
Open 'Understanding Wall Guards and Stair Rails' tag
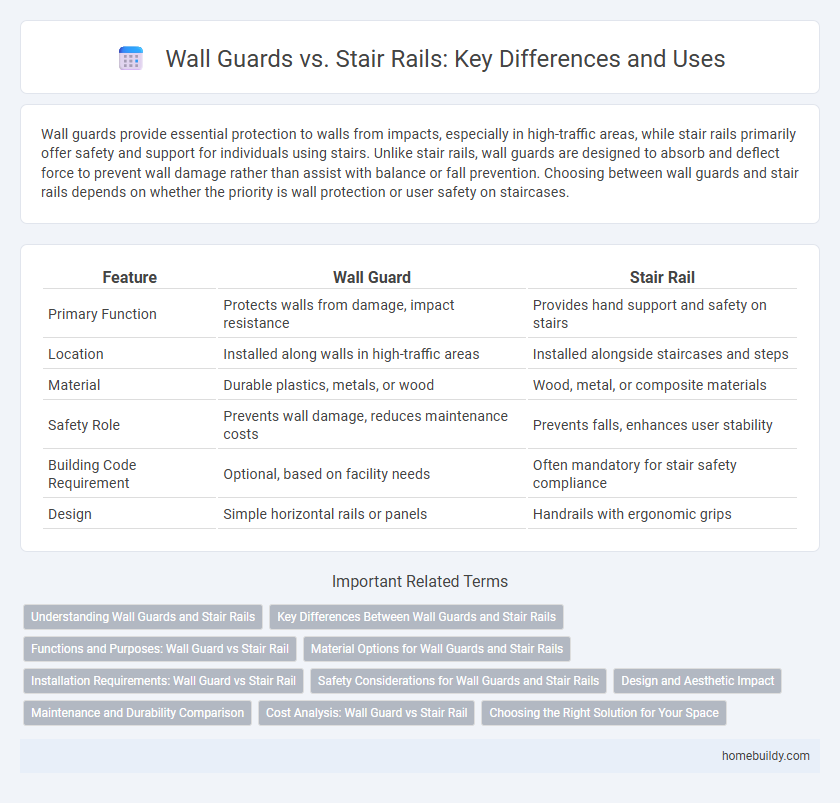click(x=143, y=616)
